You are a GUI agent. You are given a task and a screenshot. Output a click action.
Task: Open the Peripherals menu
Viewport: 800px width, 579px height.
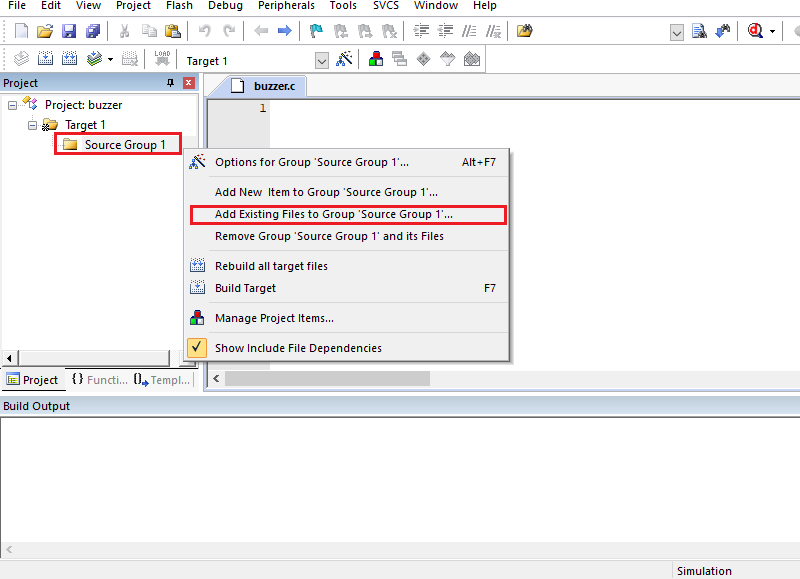pos(286,6)
